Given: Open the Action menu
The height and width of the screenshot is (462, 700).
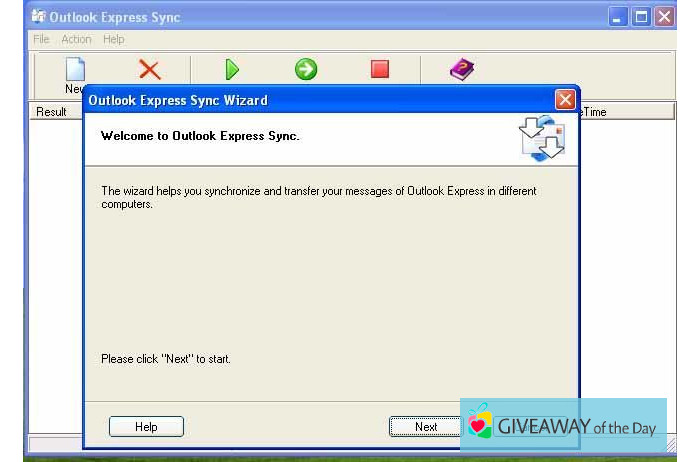Looking at the screenshot, I should [x=76, y=39].
